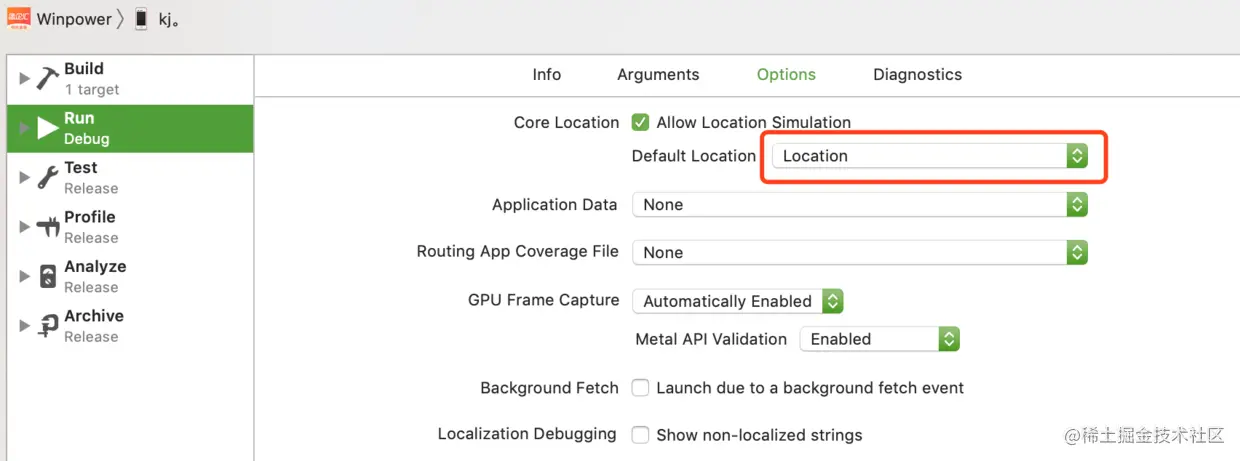1240x461 pixels.
Task: Click the Winpower app icon in breadcrumb
Action: click(x=18, y=18)
